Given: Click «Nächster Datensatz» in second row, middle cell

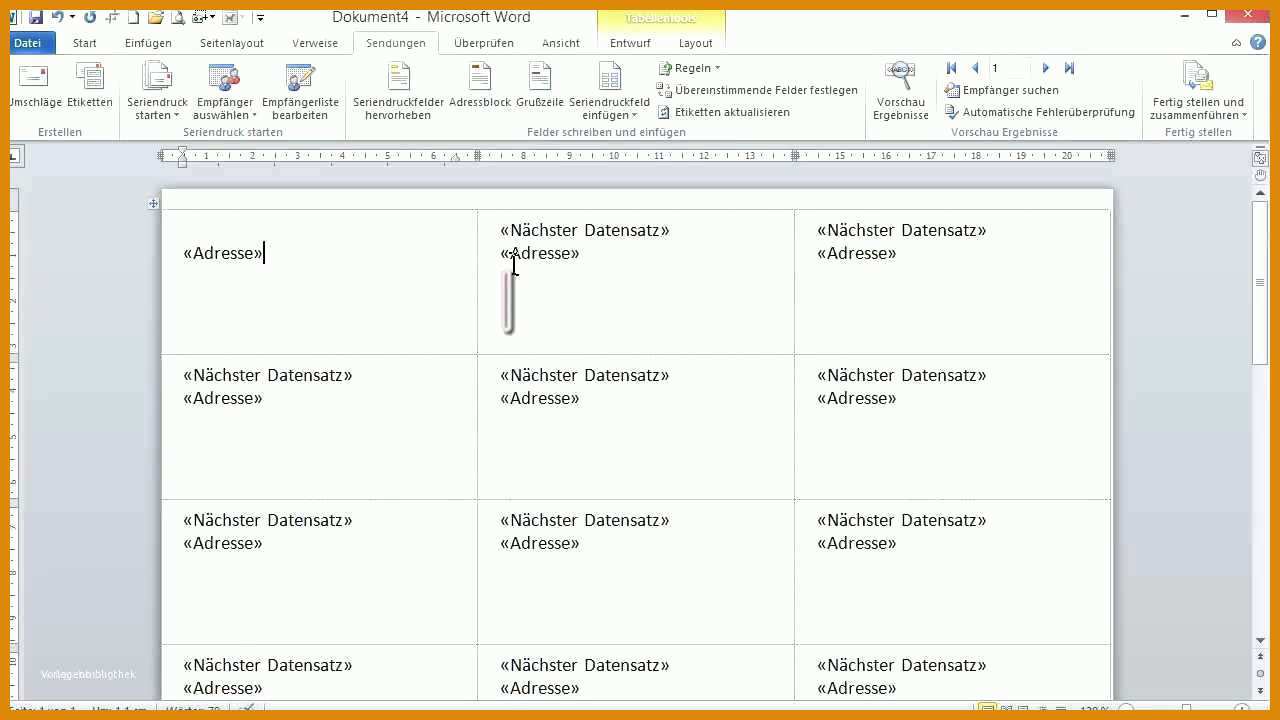Looking at the screenshot, I should click(x=585, y=375).
